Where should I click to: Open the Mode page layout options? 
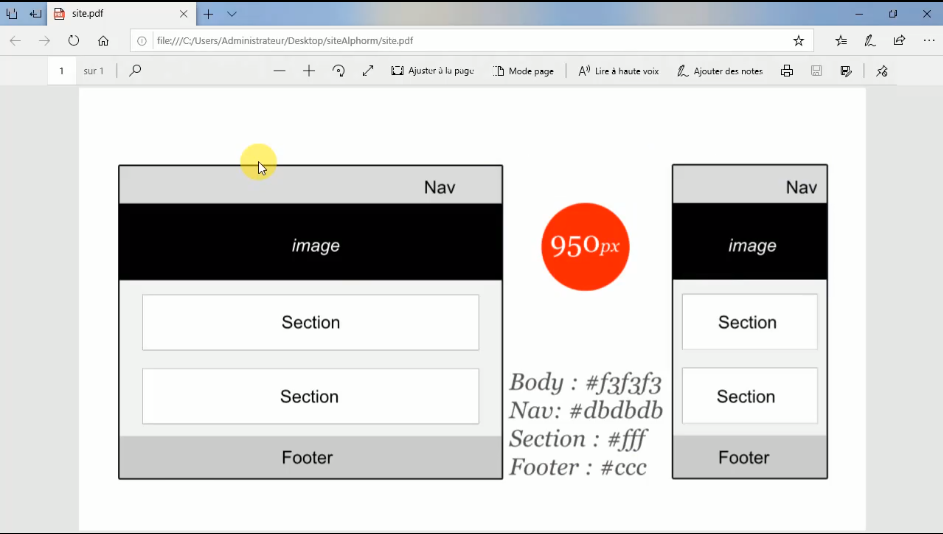tap(523, 71)
